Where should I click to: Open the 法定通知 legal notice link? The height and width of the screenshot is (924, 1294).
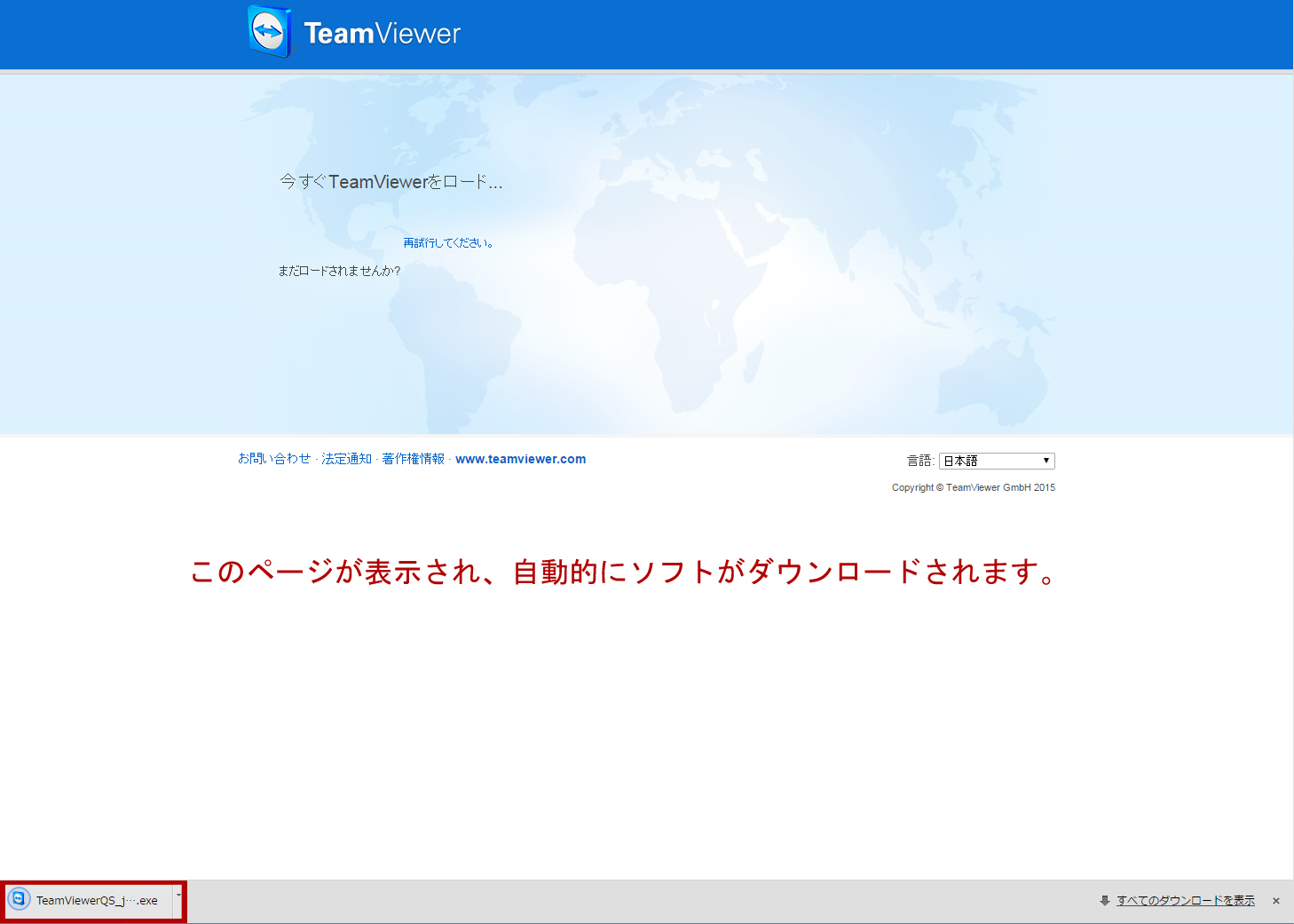coord(347,459)
